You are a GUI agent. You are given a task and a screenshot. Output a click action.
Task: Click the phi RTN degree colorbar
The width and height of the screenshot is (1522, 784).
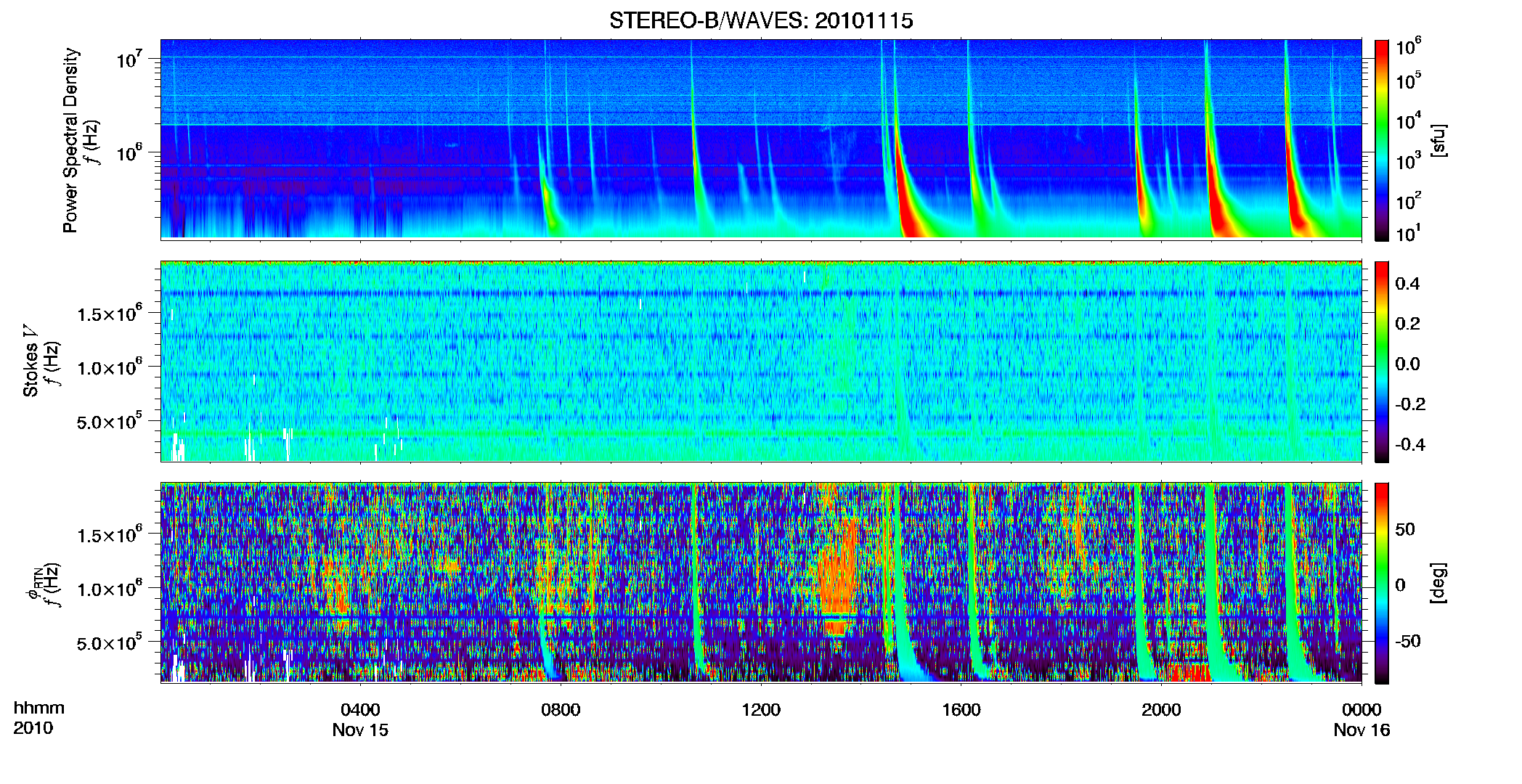click(x=1382, y=583)
